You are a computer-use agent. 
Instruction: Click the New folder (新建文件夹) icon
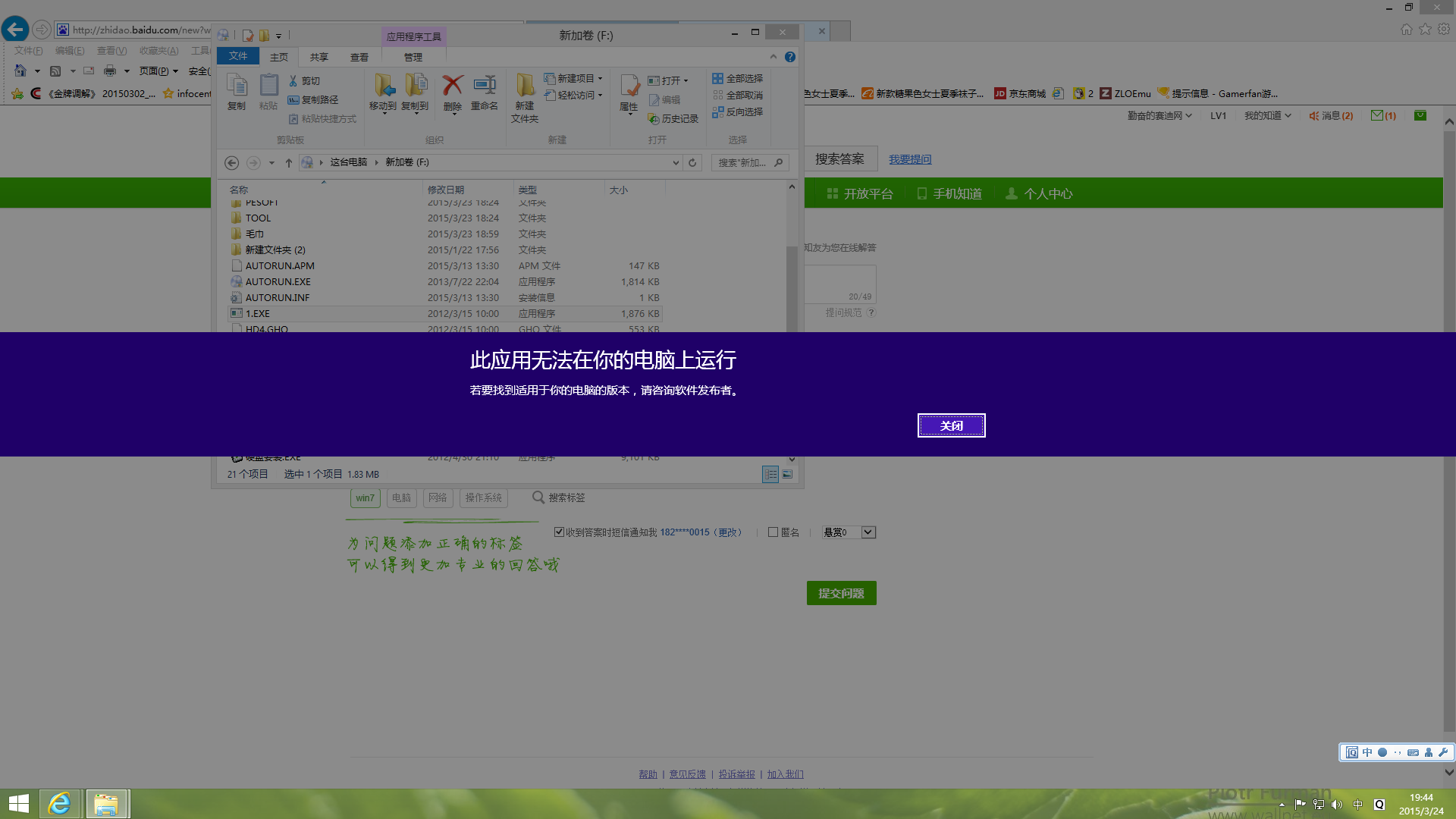[x=525, y=98]
